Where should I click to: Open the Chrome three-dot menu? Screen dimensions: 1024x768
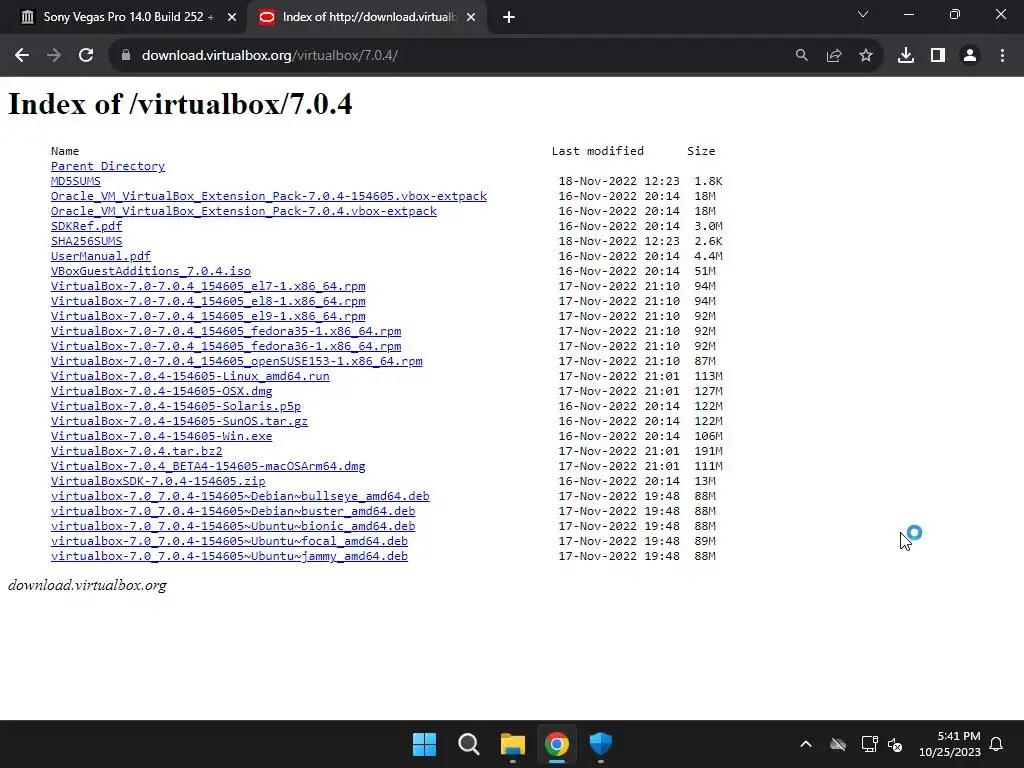pos(1002,56)
